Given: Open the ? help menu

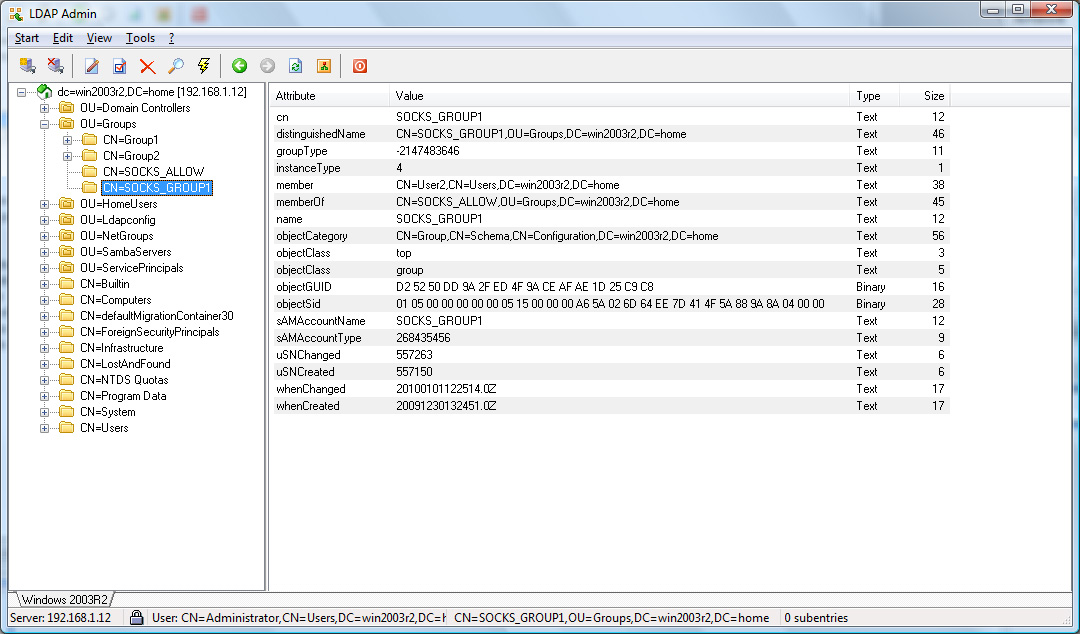Looking at the screenshot, I should [x=172, y=38].
